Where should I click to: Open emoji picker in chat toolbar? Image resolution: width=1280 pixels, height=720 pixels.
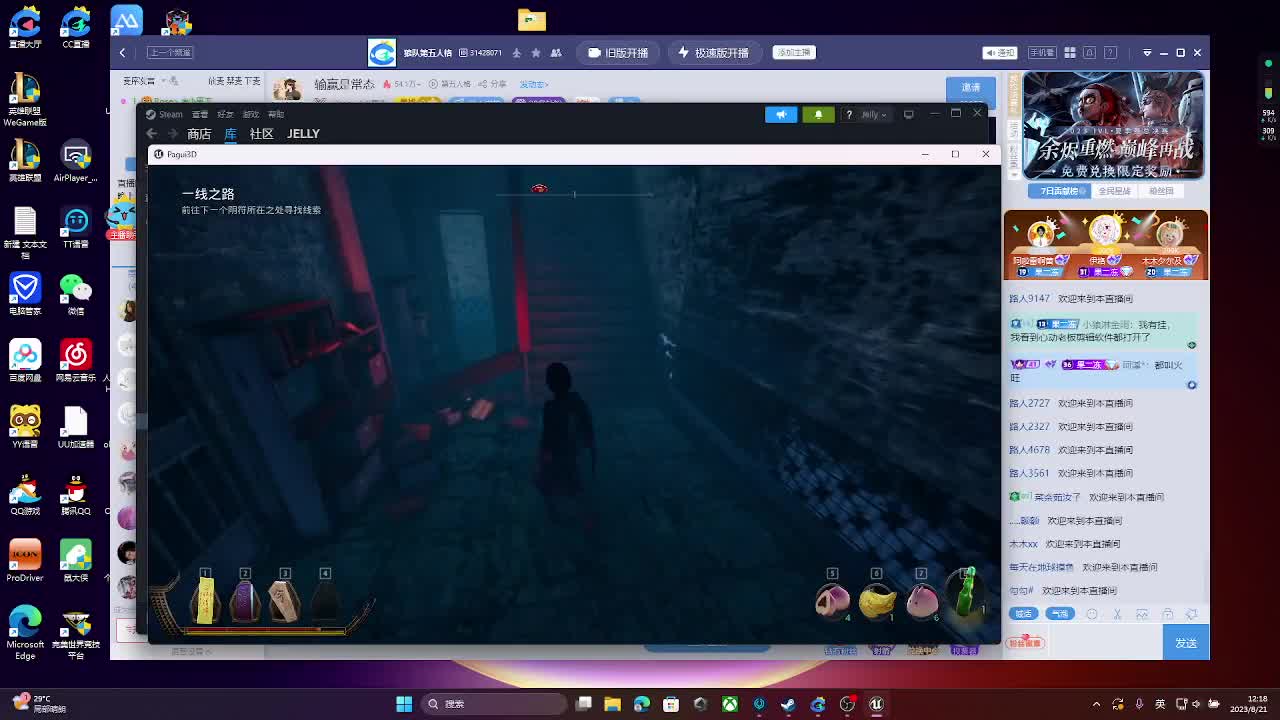(1092, 614)
